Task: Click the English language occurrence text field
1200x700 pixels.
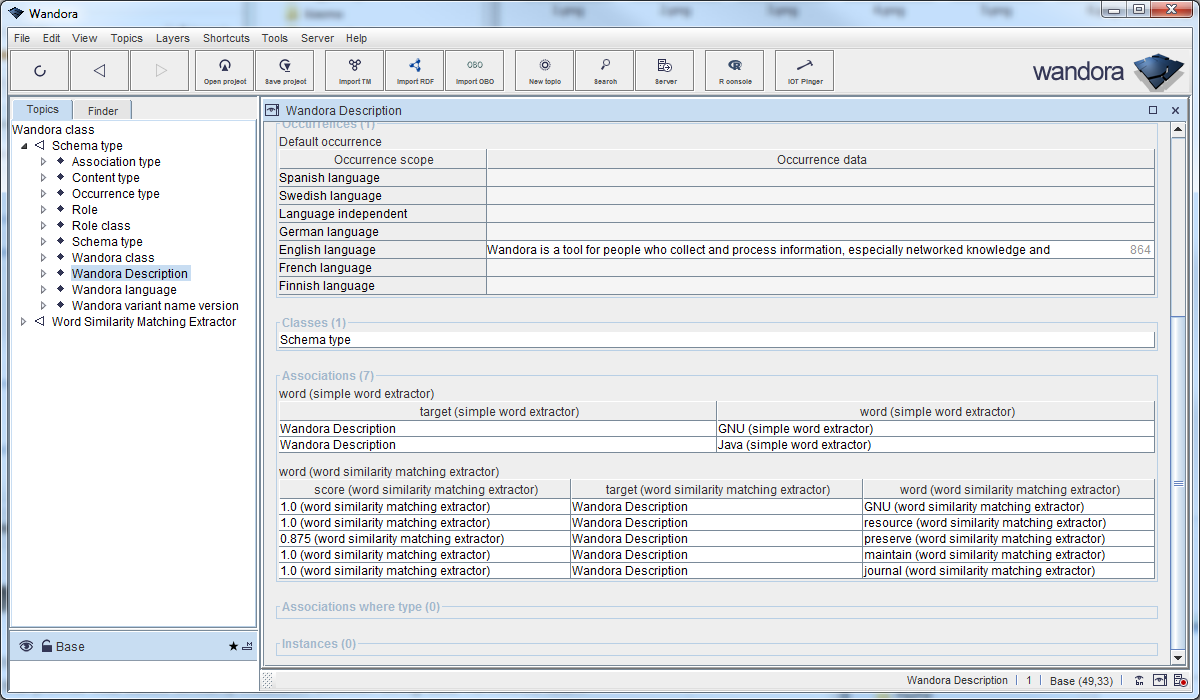Action: (800, 250)
